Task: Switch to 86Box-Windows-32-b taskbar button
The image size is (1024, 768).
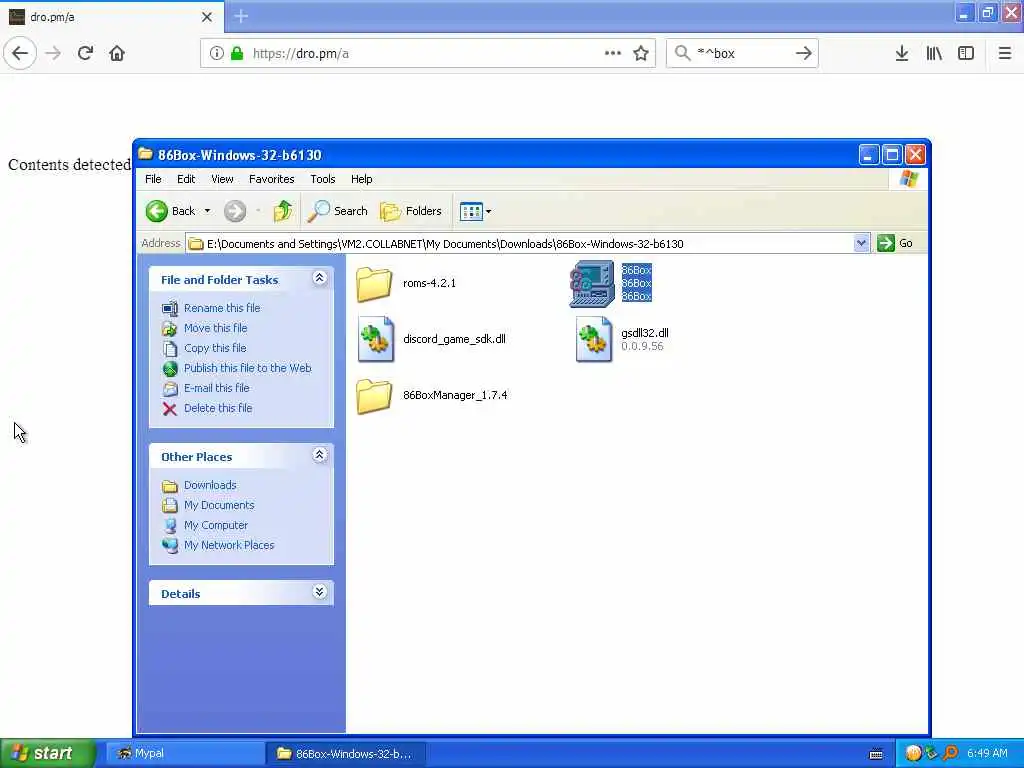Action: pyautogui.click(x=346, y=753)
